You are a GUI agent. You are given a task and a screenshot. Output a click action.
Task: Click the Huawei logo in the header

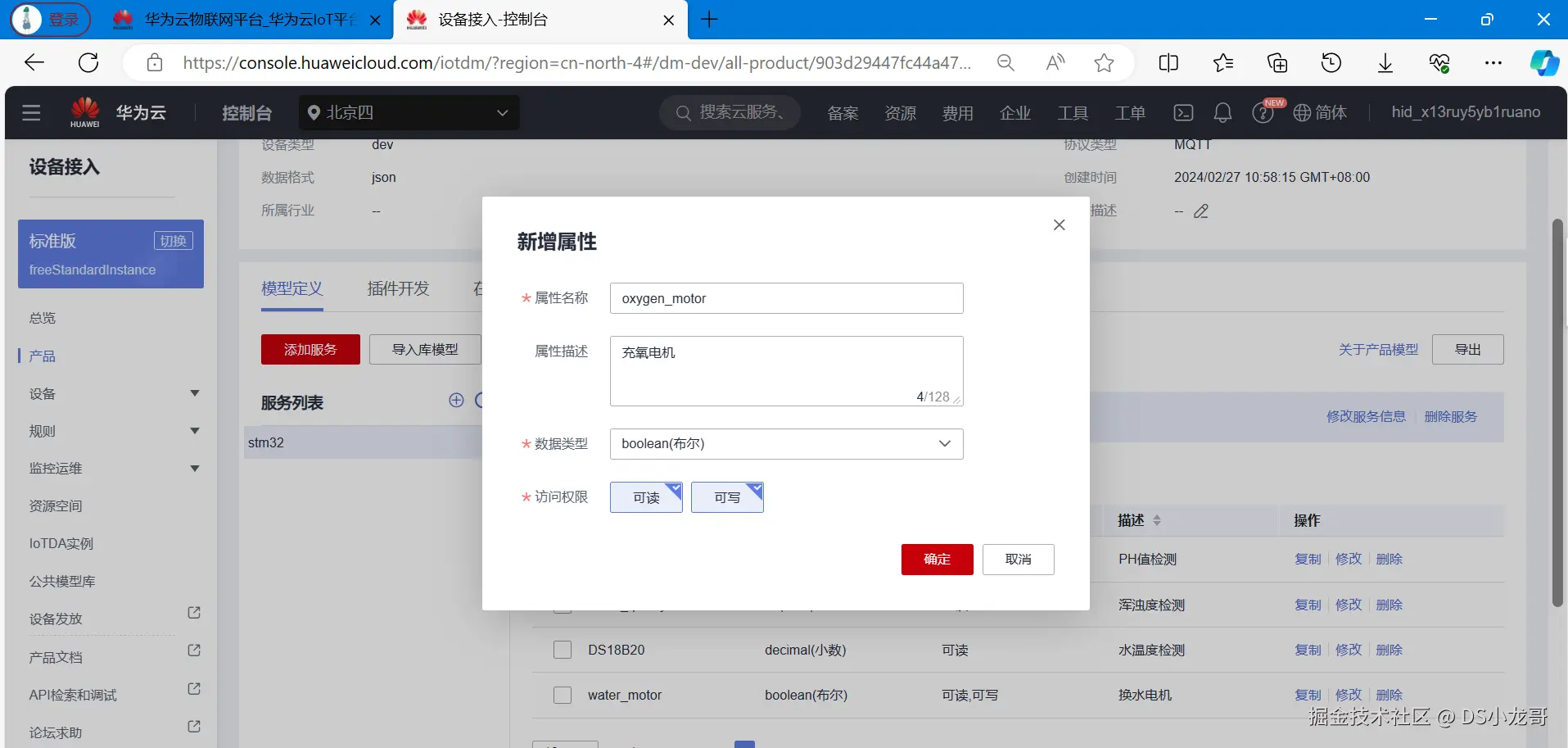point(85,112)
